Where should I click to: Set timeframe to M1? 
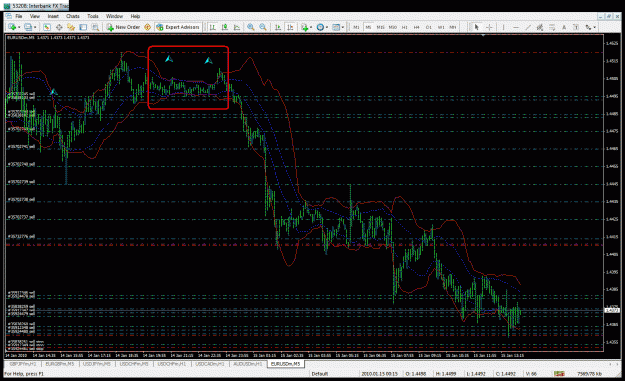pyautogui.click(x=356, y=27)
